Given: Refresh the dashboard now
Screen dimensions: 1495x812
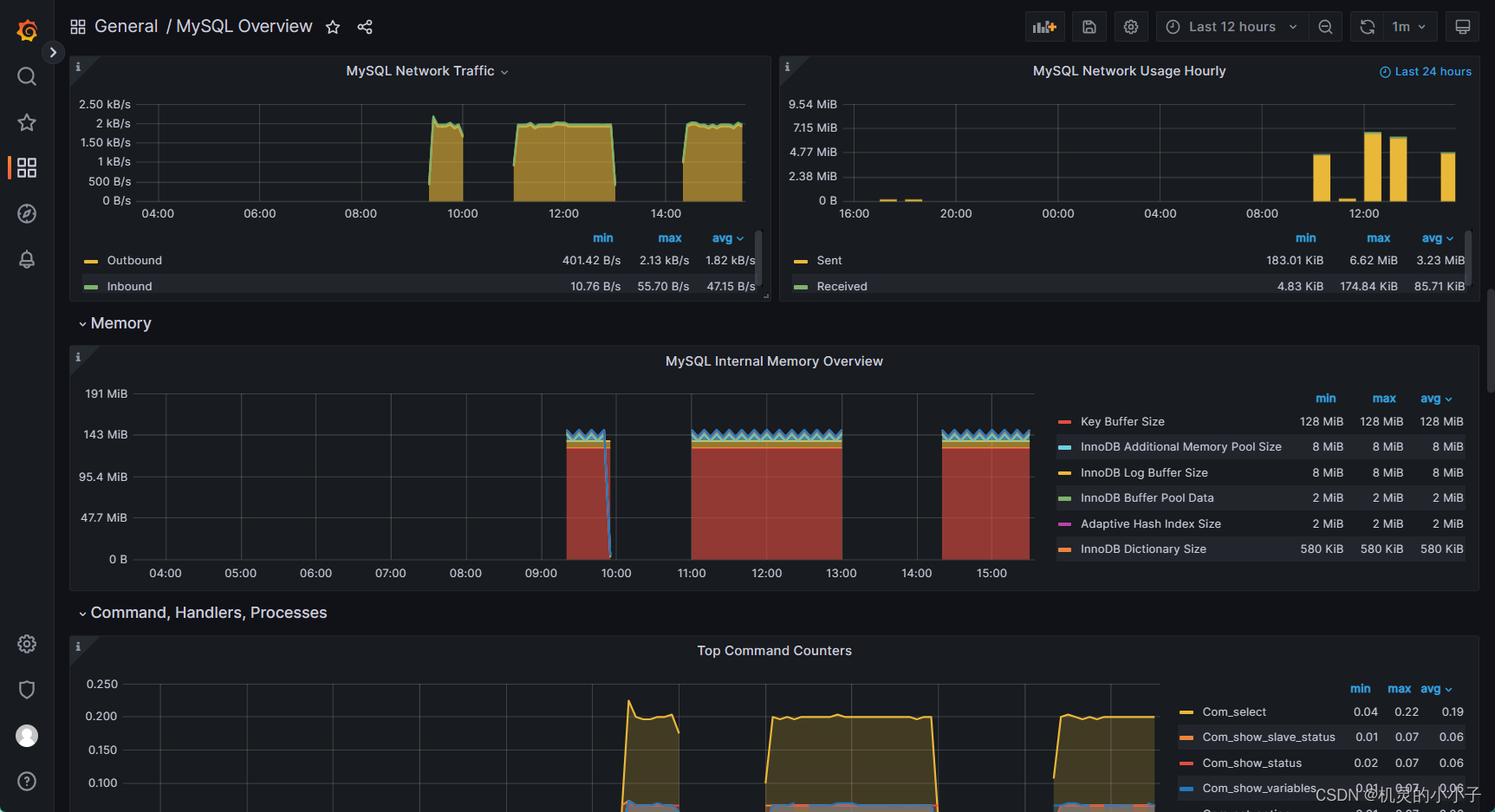Looking at the screenshot, I should pyautogui.click(x=1367, y=27).
